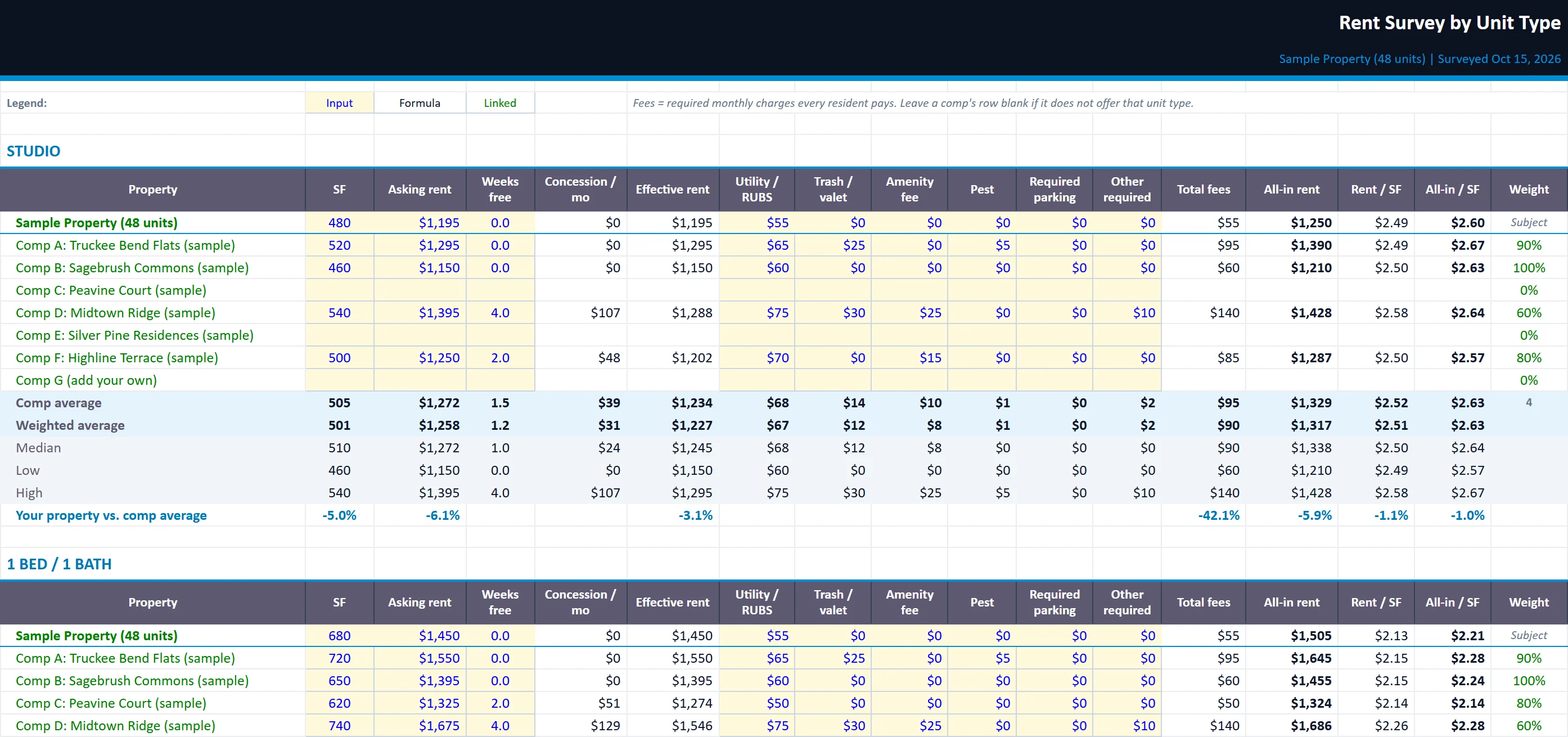This screenshot has height=737, width=1568.
Task: Click Studio Comp E: Silver Pine Residences row label
Action: [134, 336]
